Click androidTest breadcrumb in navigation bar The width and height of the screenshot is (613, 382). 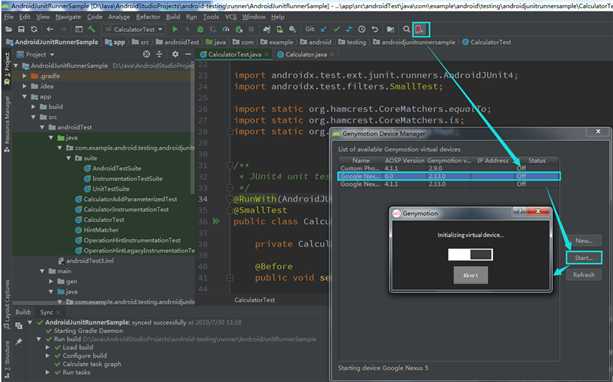(x=177, y=42)
